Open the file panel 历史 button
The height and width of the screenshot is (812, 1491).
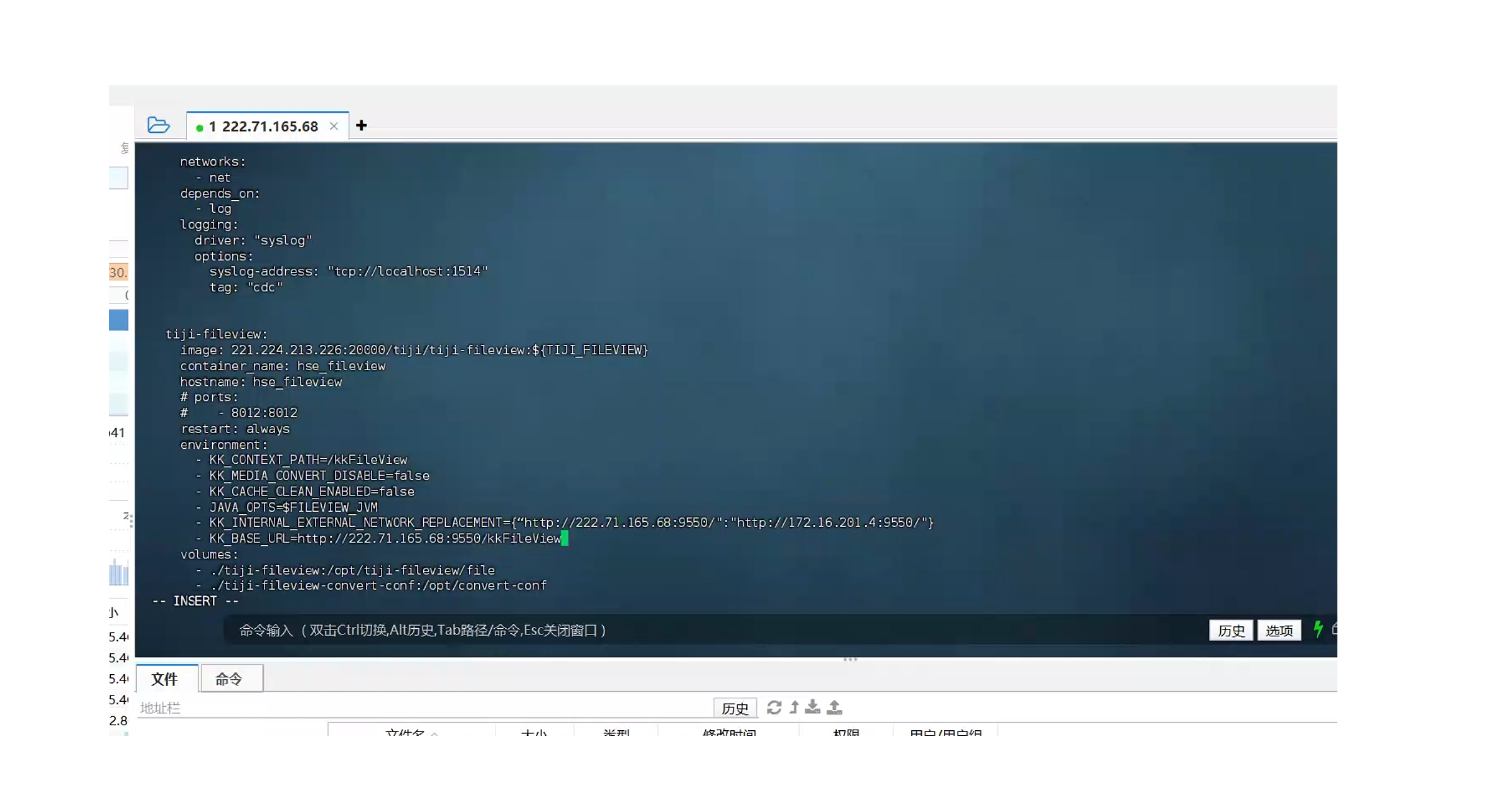tap(735, 708)
